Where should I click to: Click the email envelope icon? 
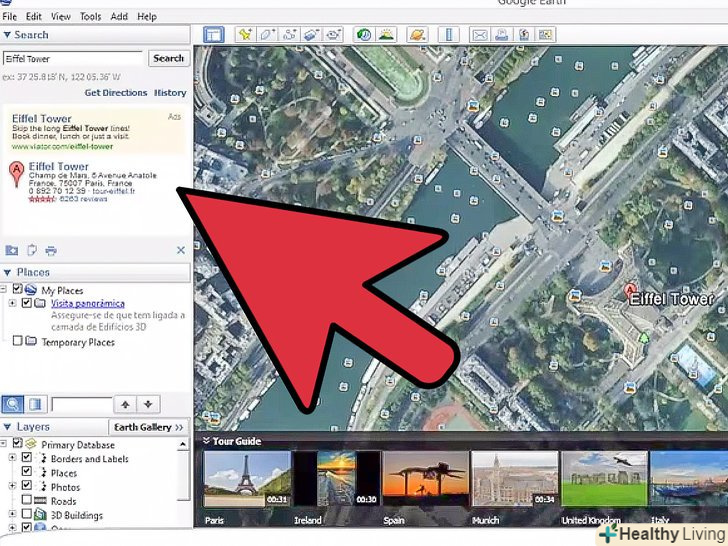[478, 35]
